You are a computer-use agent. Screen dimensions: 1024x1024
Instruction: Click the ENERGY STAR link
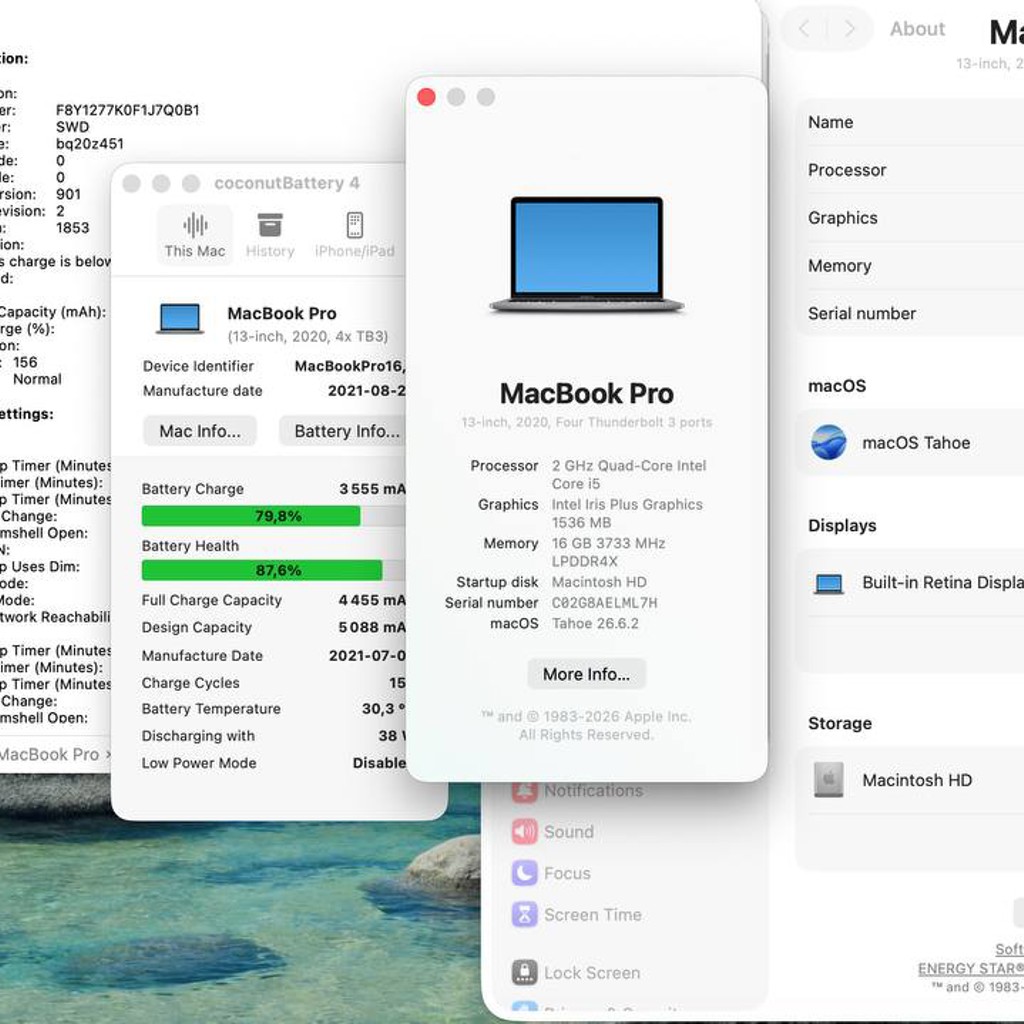click(x=970, y=968)
